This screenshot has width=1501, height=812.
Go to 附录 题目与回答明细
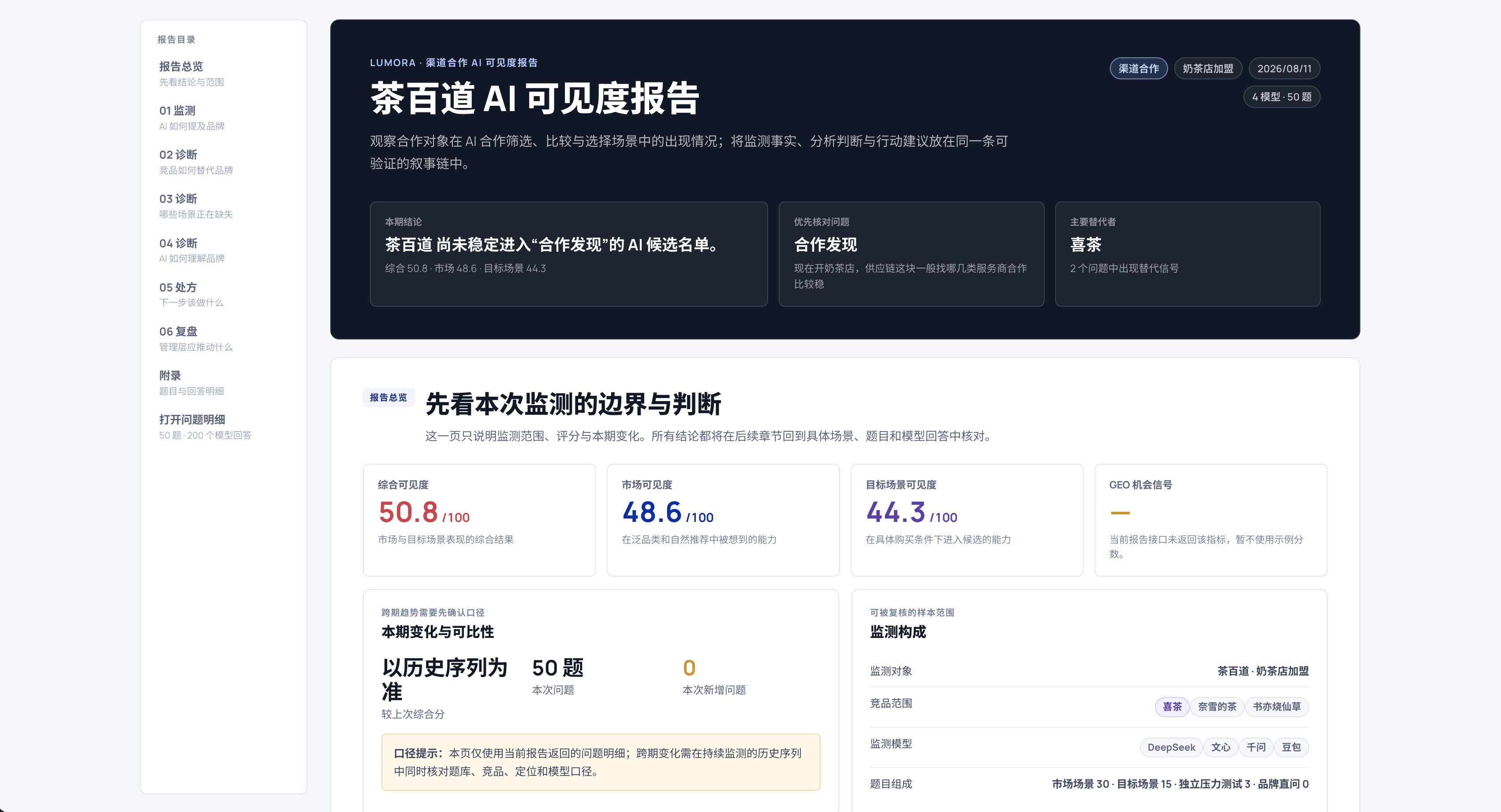pyautogui.click(x=223, y=383)
